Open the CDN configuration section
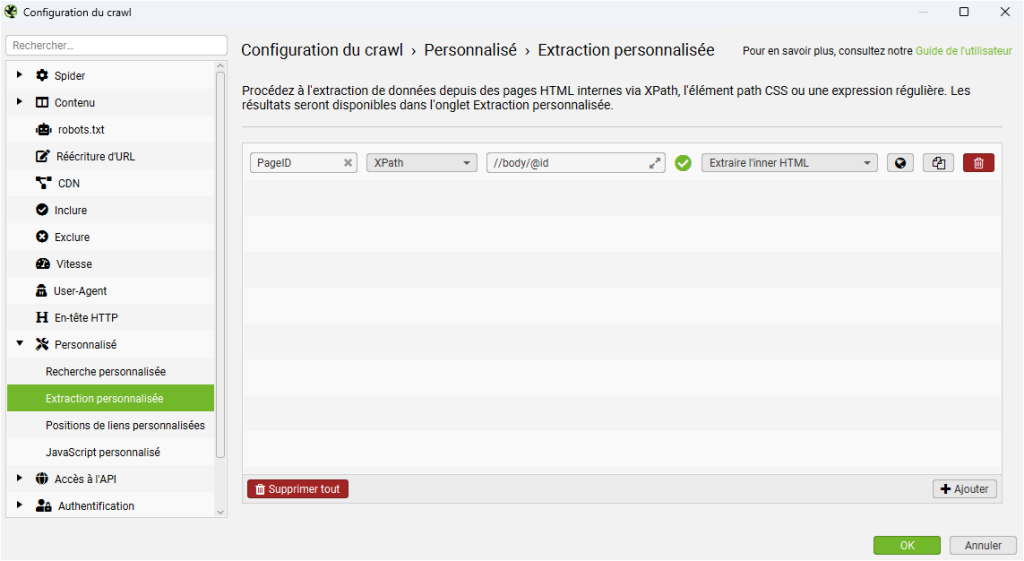This screenshot has height=561, width=1024. [x=68, y=183]
